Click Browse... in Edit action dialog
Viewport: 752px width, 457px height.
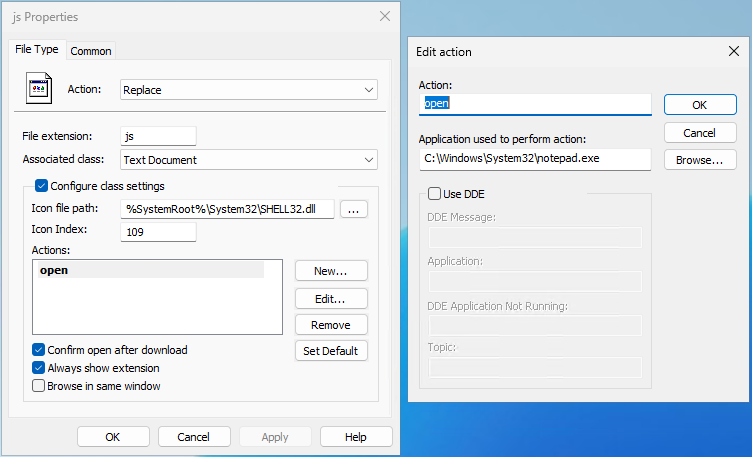(x=699, y=160)
